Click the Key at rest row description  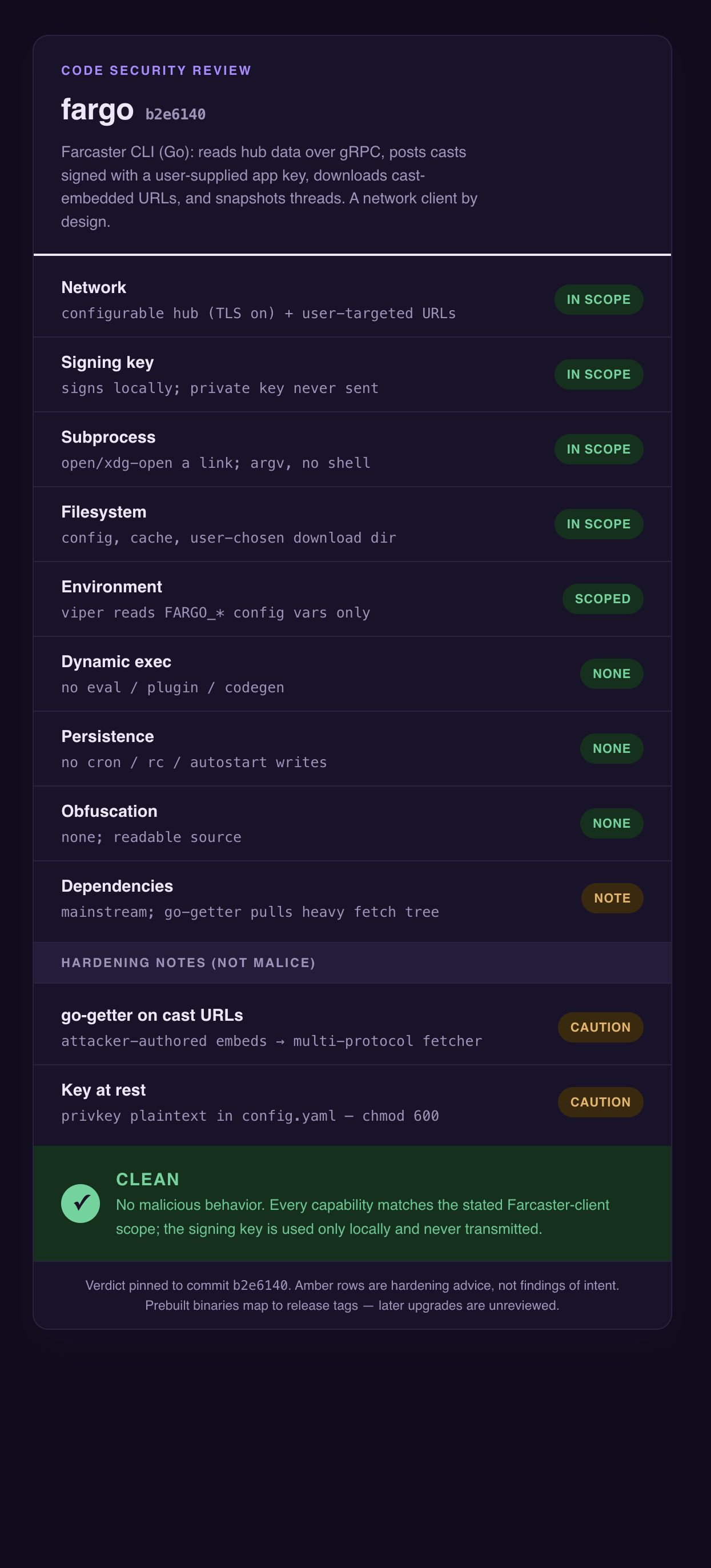(x=250, y=1116)
